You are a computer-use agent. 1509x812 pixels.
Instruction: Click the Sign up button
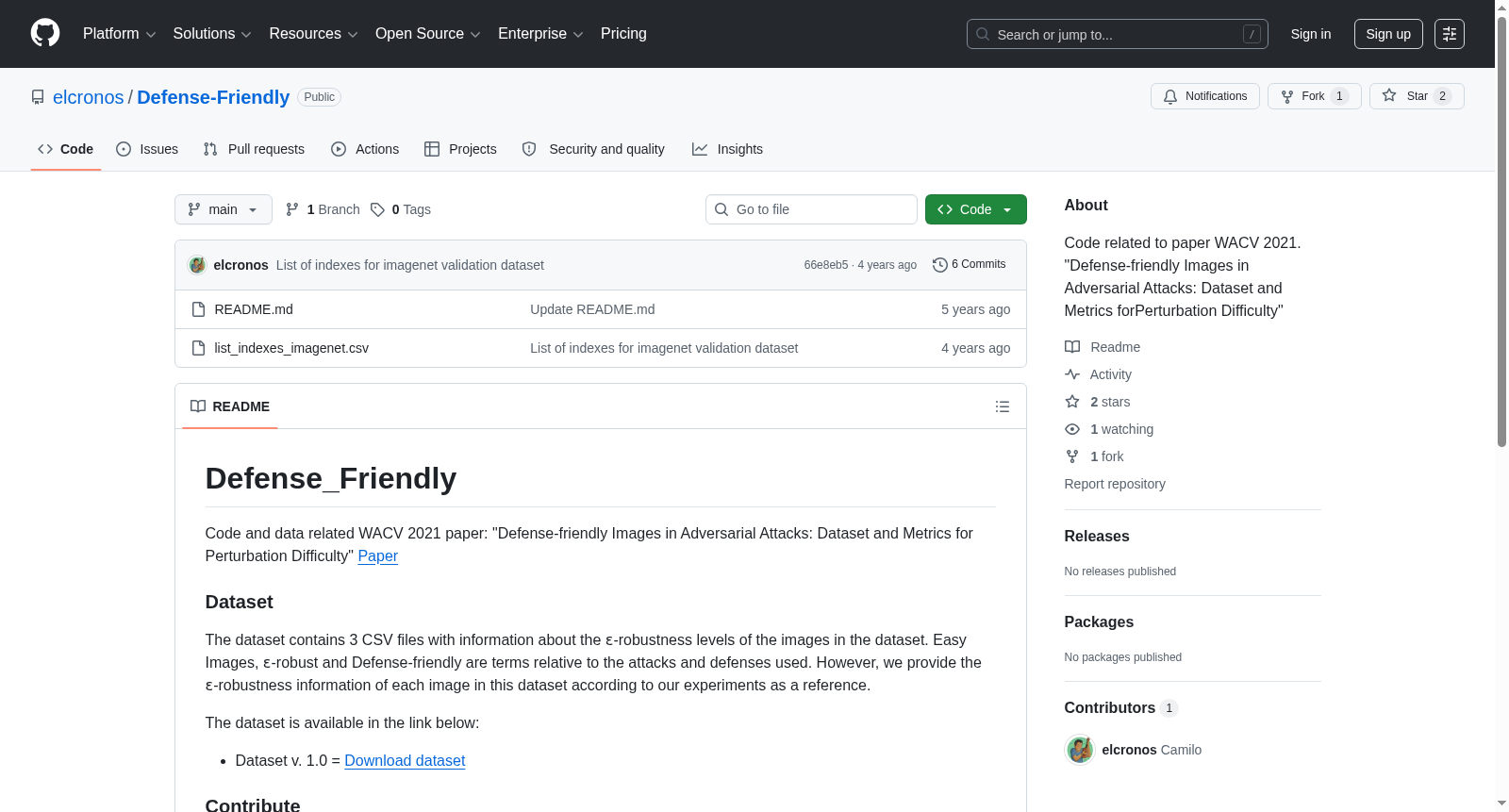(1388, 34)
